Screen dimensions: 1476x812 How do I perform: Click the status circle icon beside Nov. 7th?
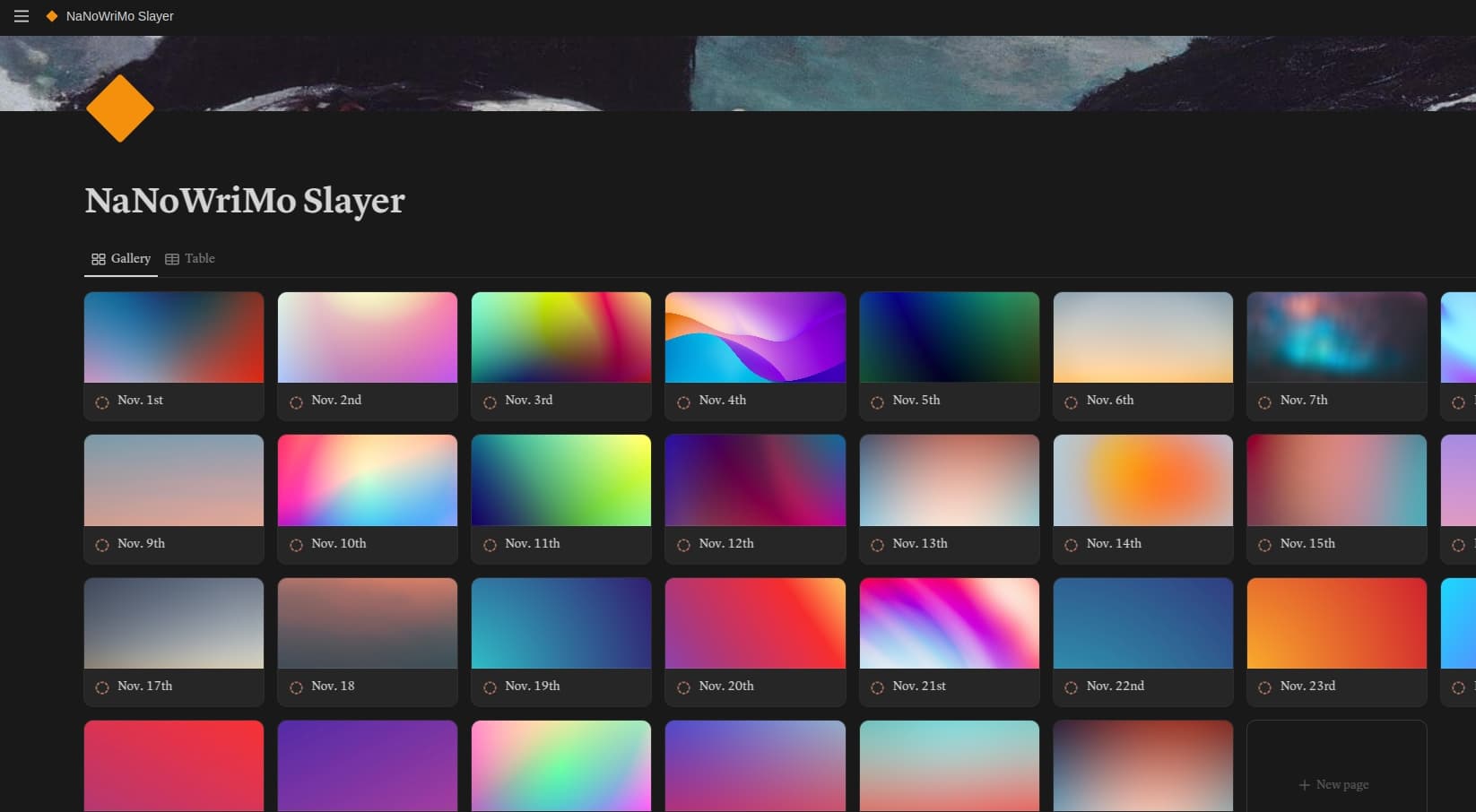[x=1264, y=402]
